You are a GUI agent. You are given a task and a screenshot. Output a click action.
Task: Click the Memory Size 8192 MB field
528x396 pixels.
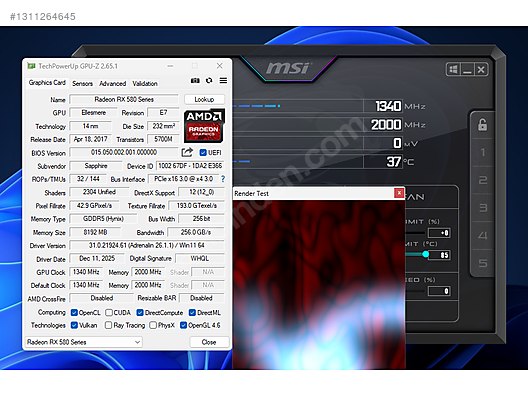coord(95,232)
